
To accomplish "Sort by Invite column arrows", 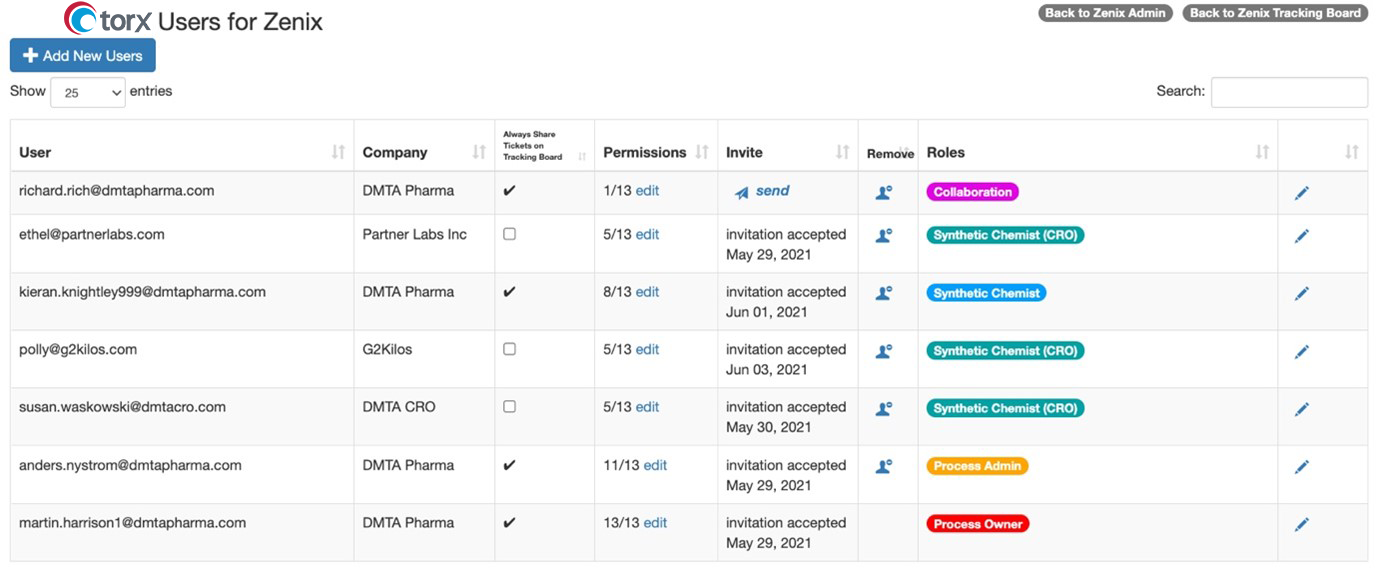I will click(x=843, y=152).
